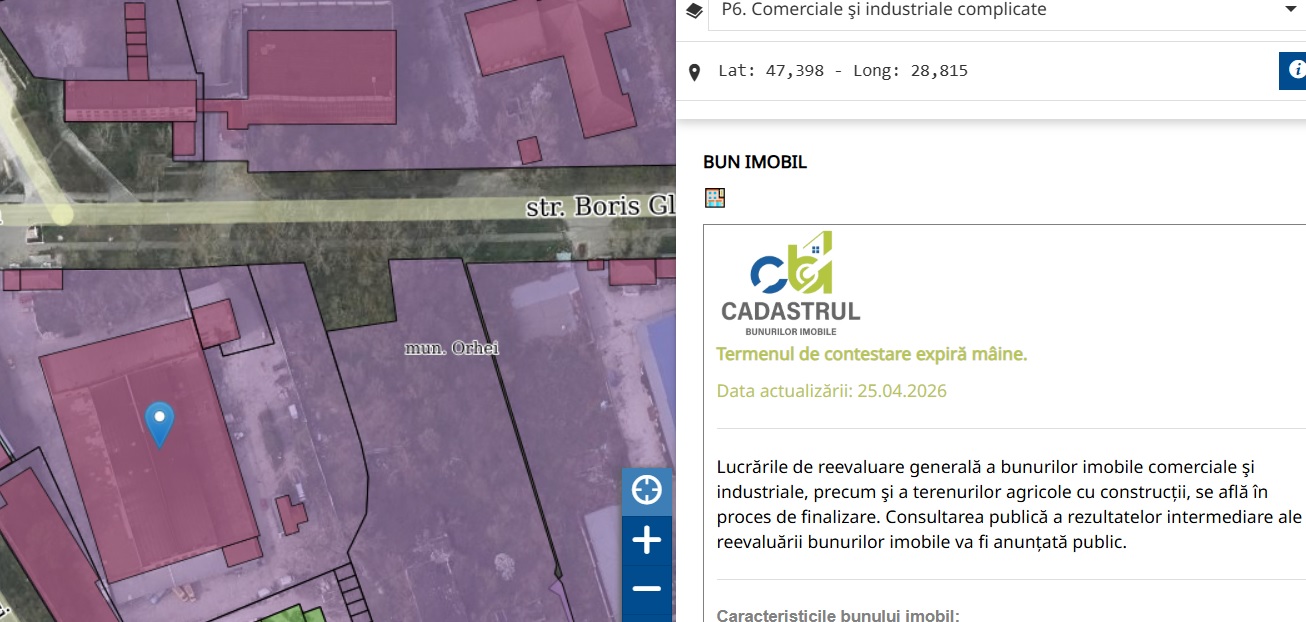This screenshot has width=1306, height=622.
Task: Click the 'Caracteristicile bunului imobil' section heading
Action: click(838, 614)
